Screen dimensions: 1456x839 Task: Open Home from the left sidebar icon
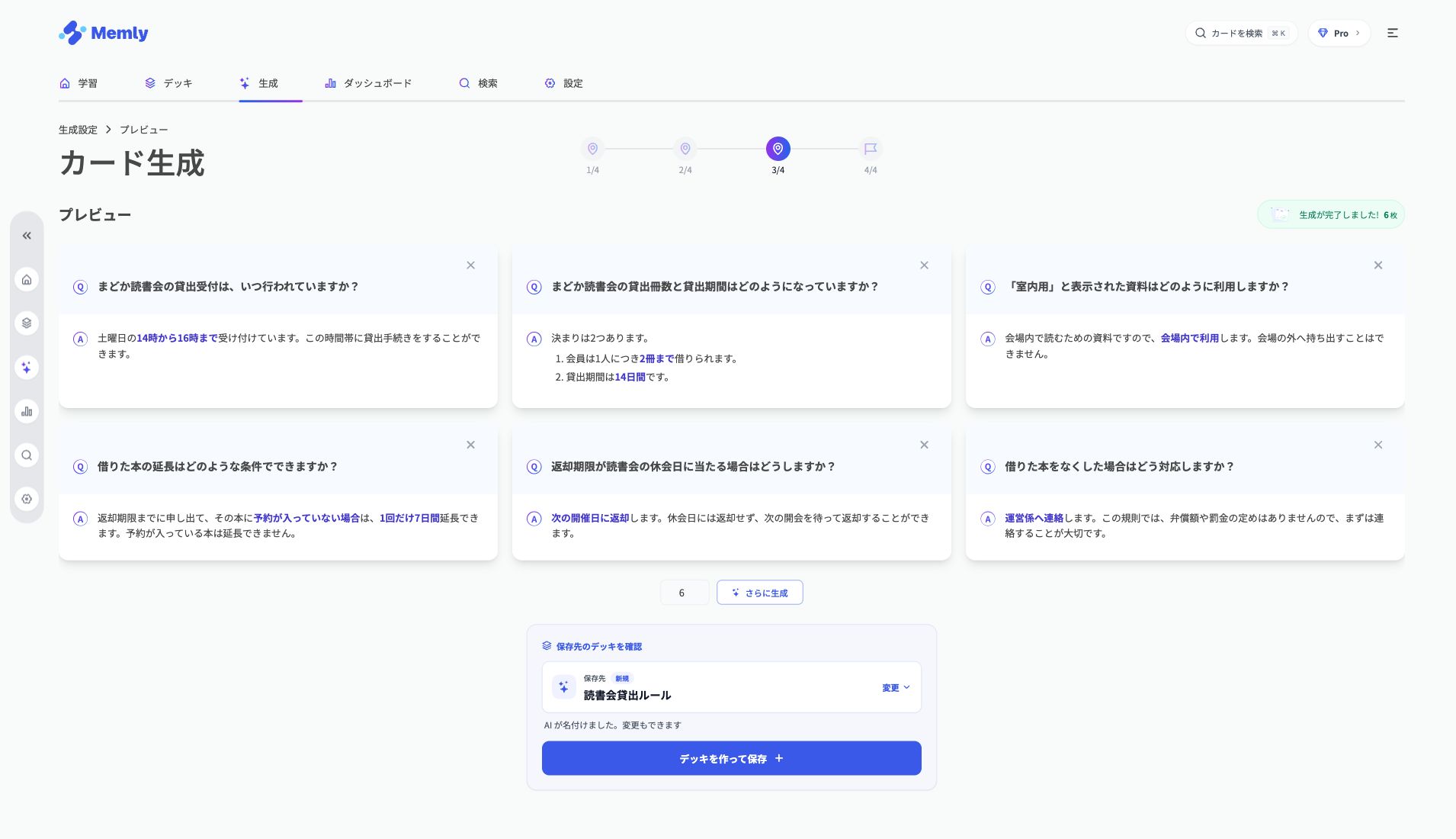pyautogui.click(x=27, y=279)
